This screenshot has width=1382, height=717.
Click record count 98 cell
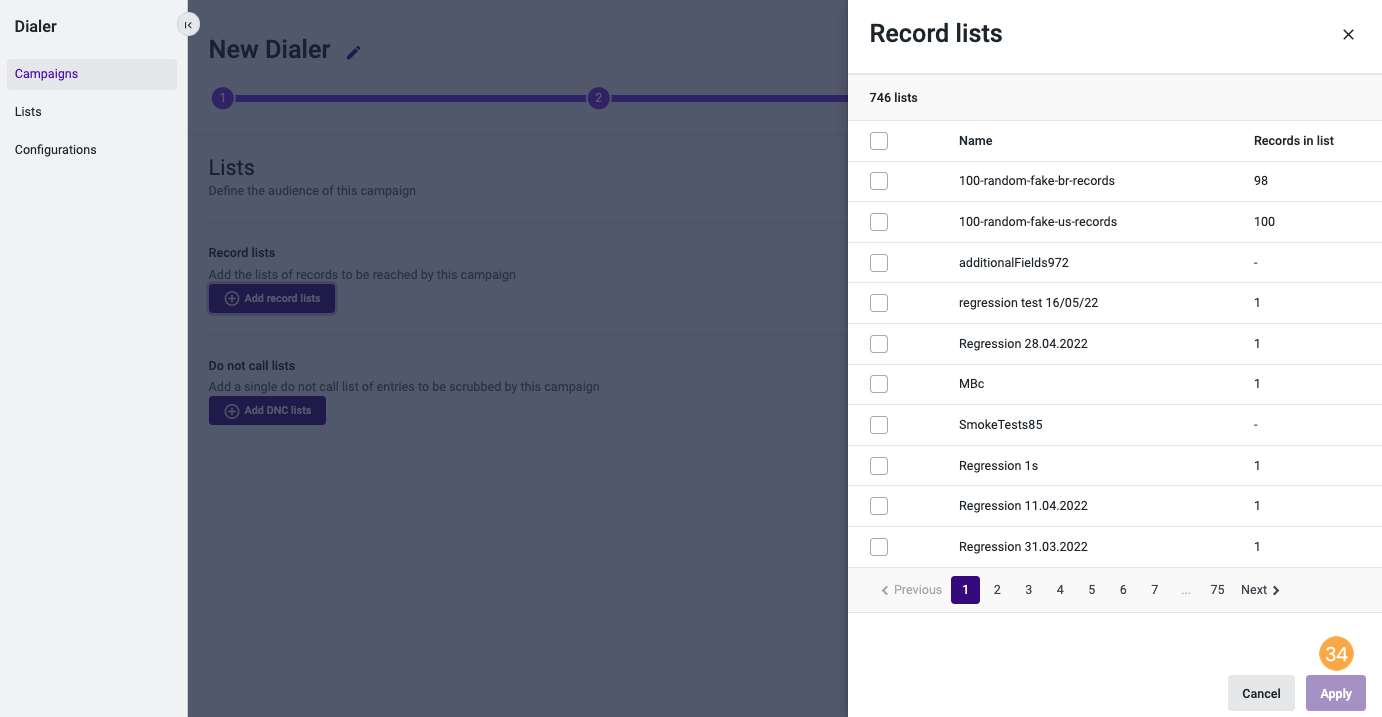point(1261,181)
